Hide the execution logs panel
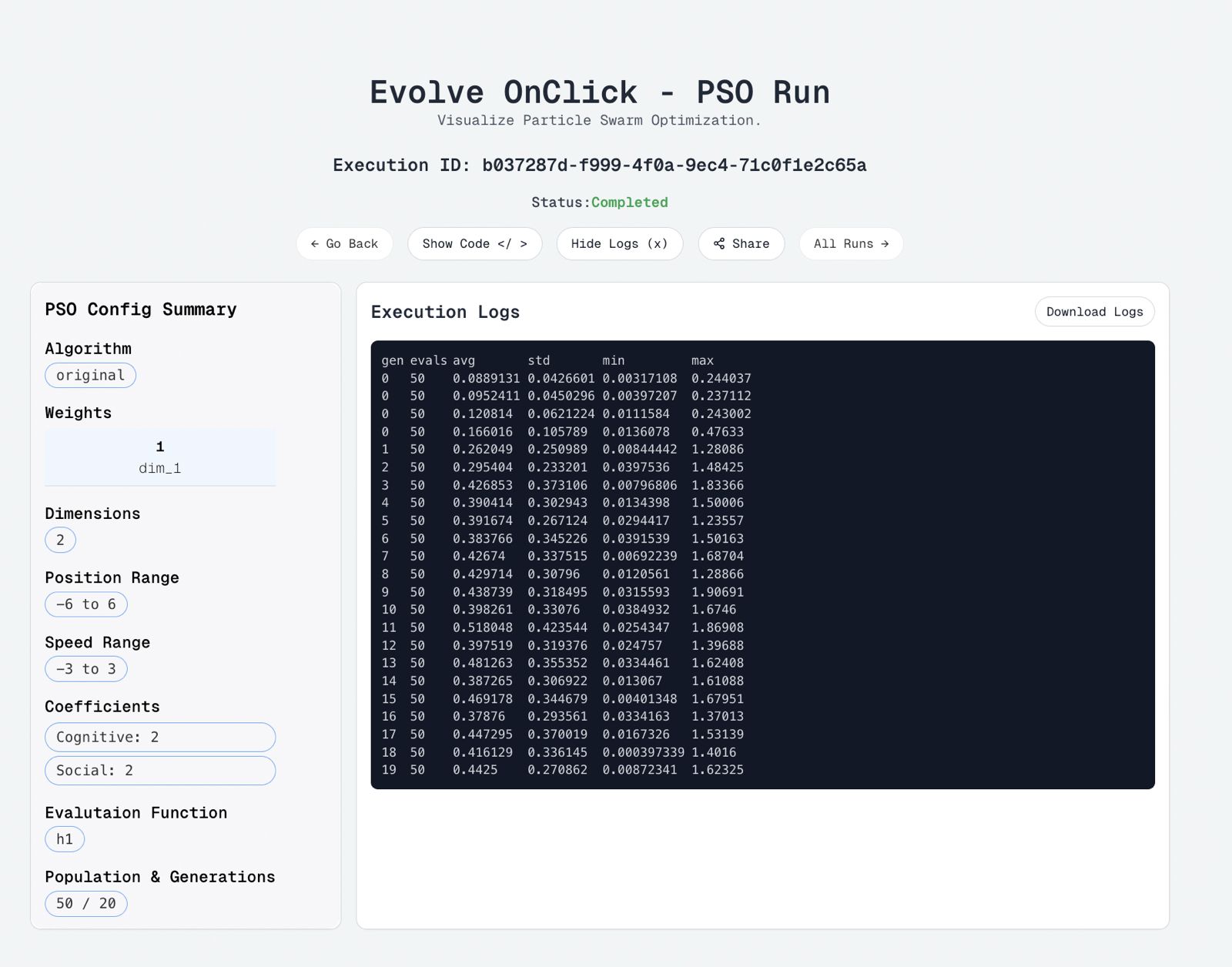The image size is (1232, 967). [619, 243]
